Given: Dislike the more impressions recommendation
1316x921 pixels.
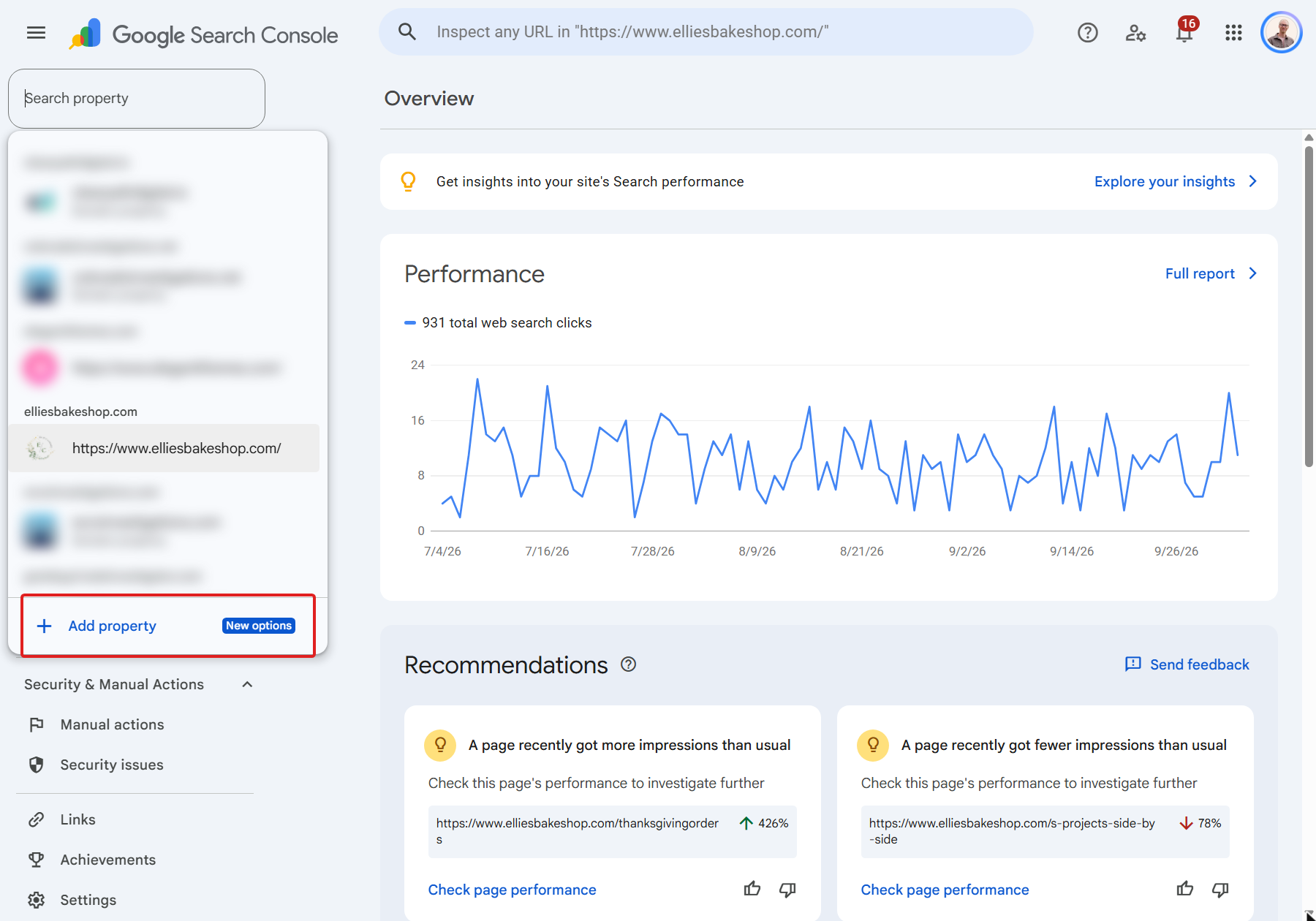Looking at the screenshot, I should click(787, 890).
